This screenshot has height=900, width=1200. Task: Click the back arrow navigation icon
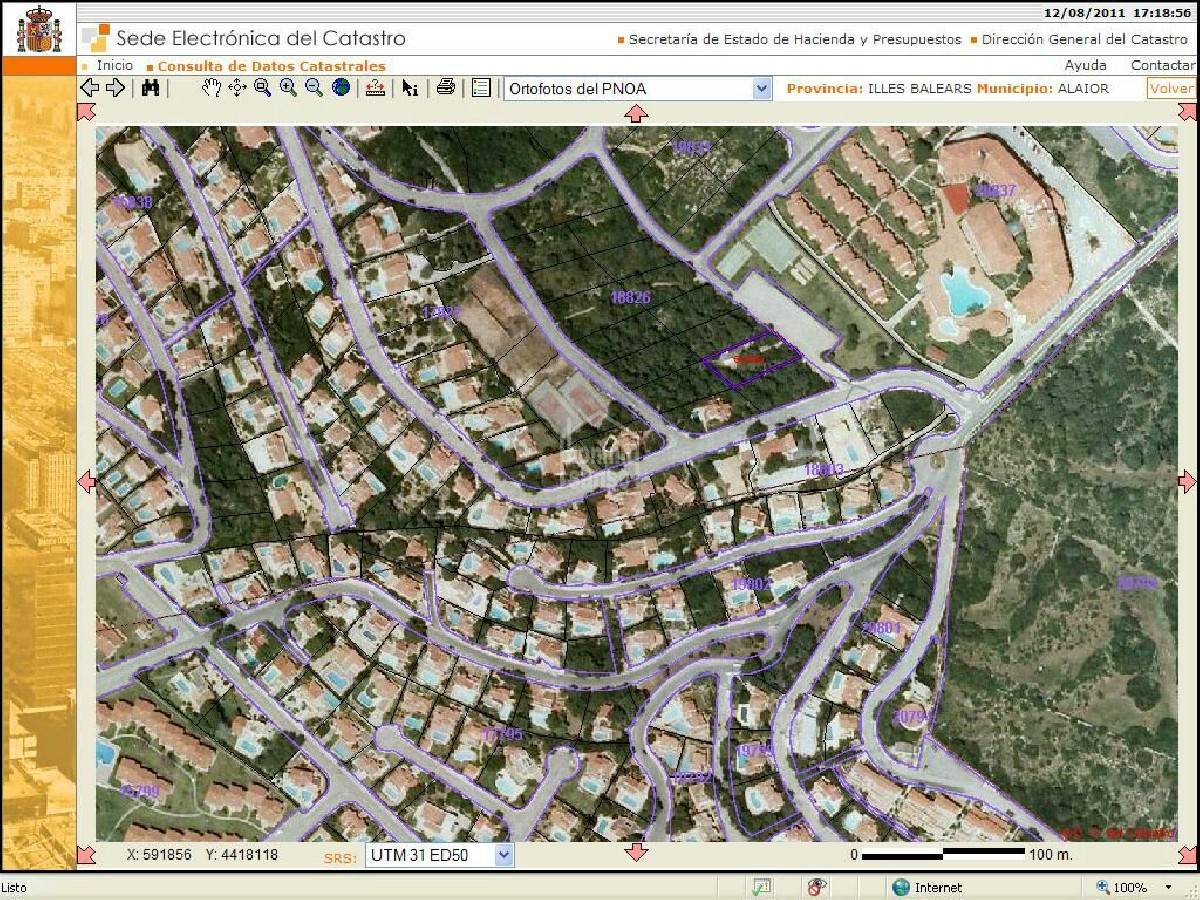(89, 88)
